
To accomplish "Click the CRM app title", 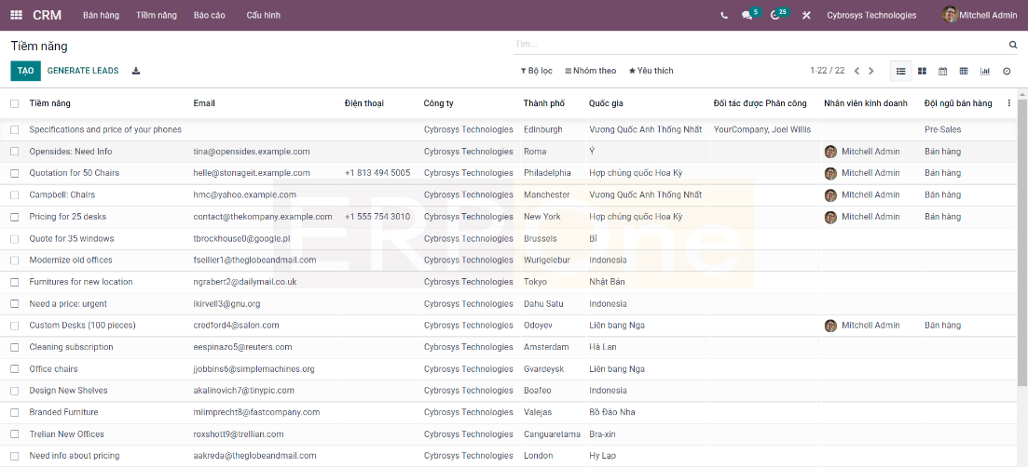I will (47, 15).
